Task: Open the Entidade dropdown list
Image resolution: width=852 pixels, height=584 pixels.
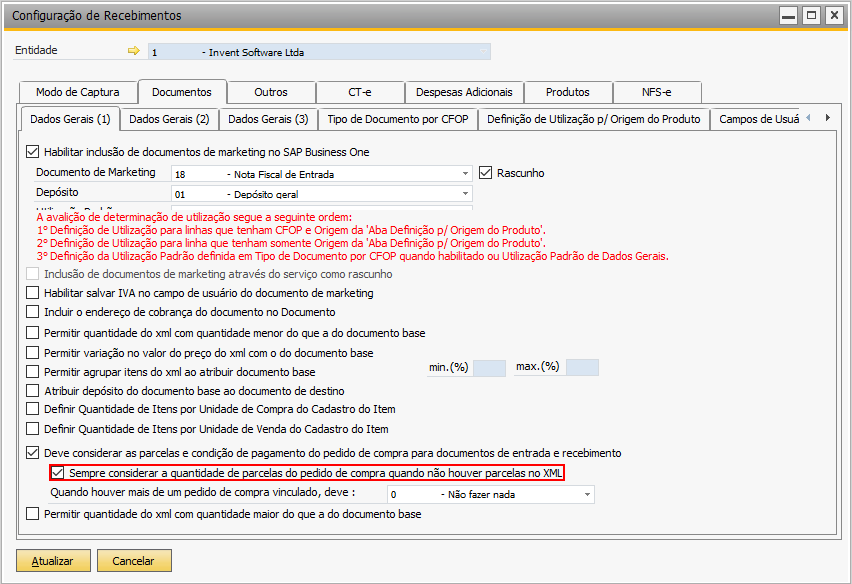Action: (x=483, y=52)
